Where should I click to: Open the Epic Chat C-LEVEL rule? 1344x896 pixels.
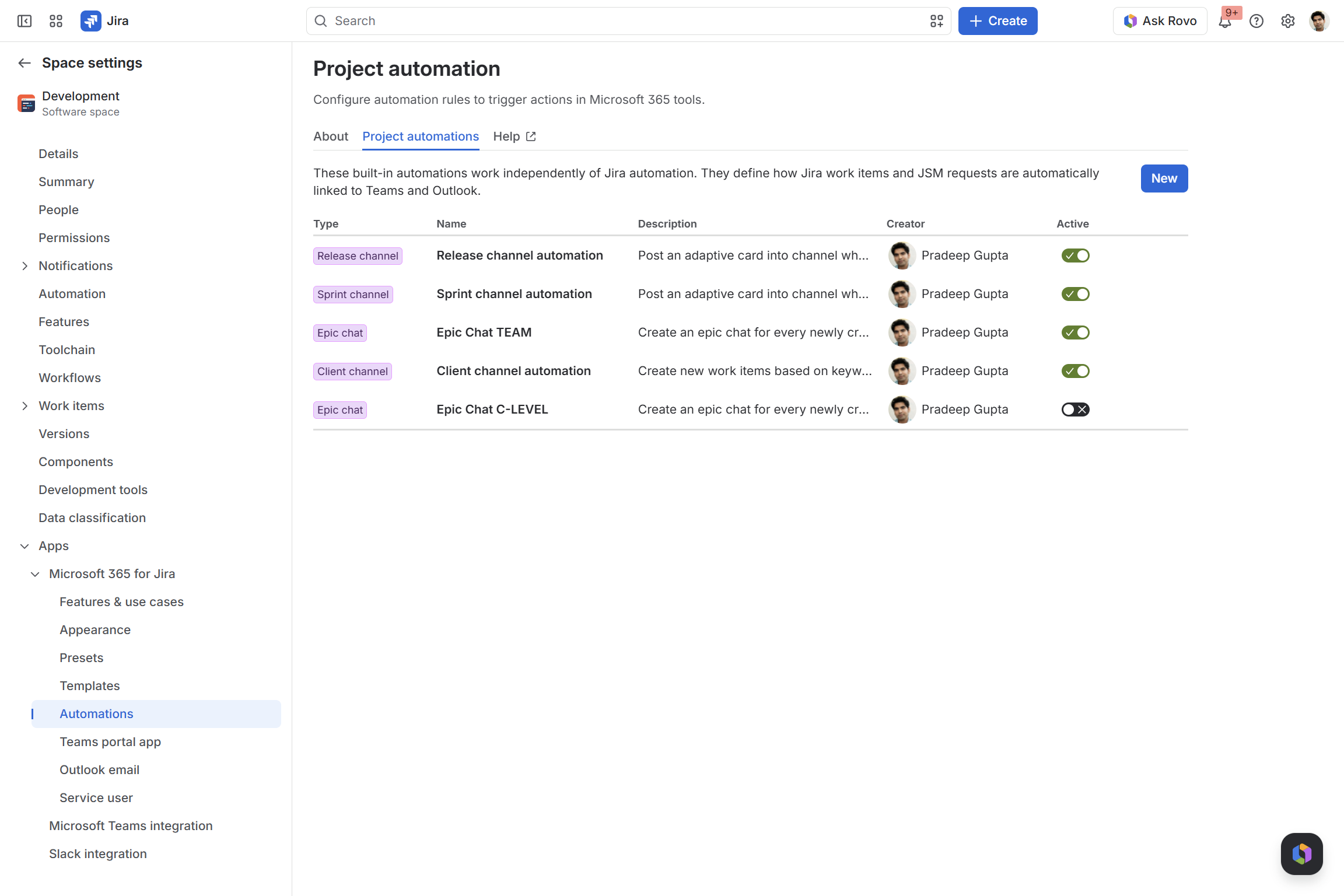(x=492, y=409)
